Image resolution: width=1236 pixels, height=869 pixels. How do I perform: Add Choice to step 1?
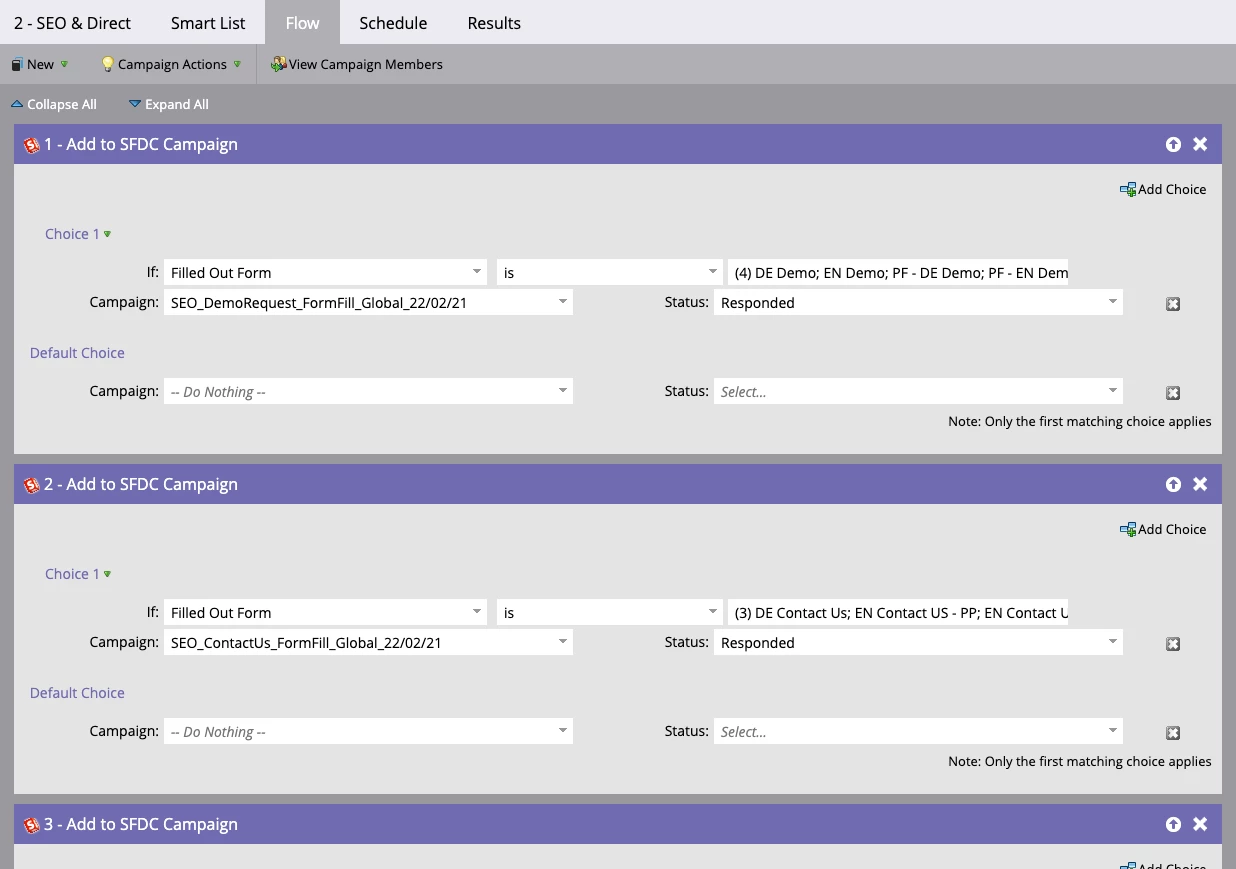coord(1163,189)
